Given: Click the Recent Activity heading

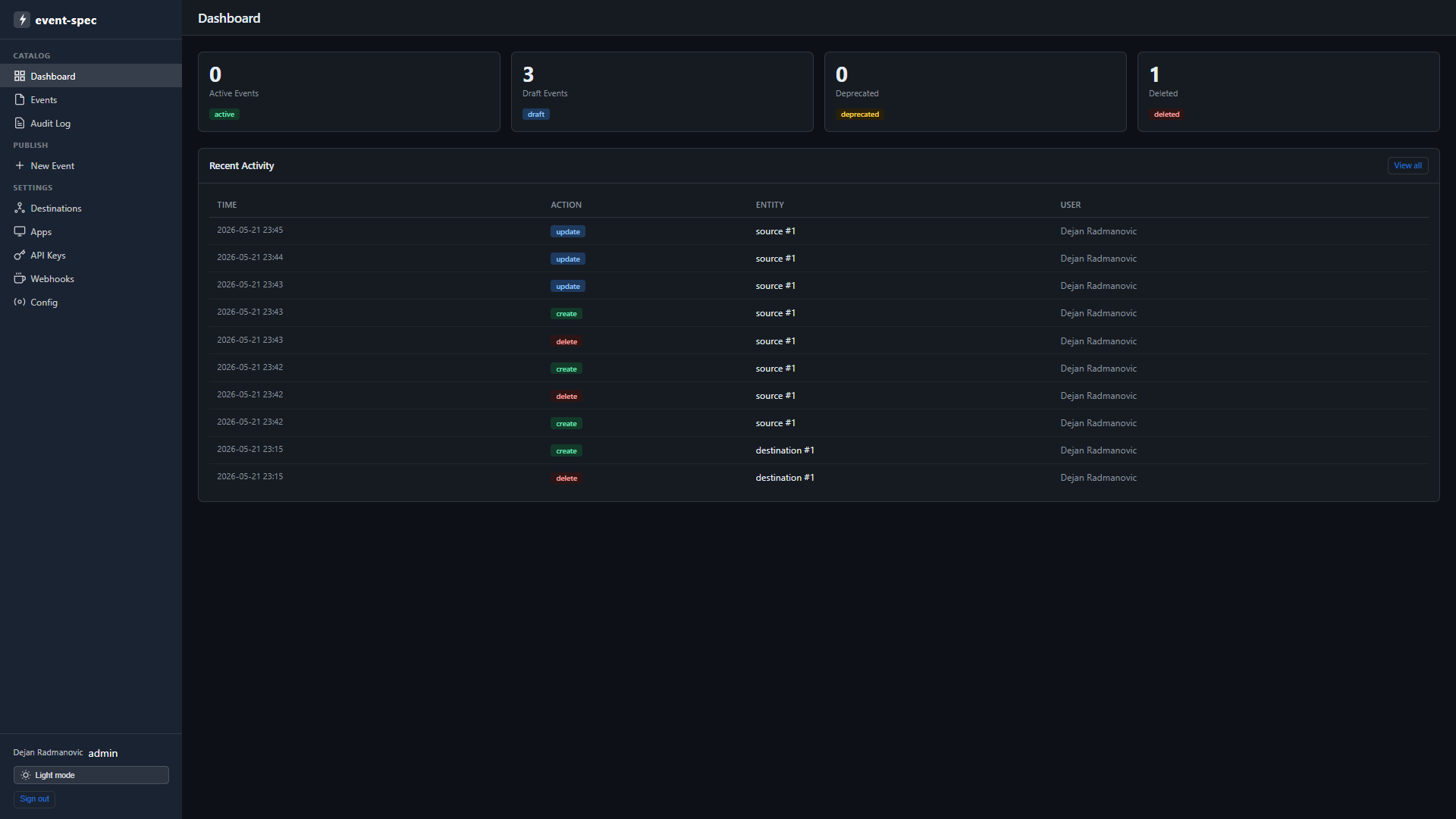Looking at the screenshot, I should coord(241,165).
